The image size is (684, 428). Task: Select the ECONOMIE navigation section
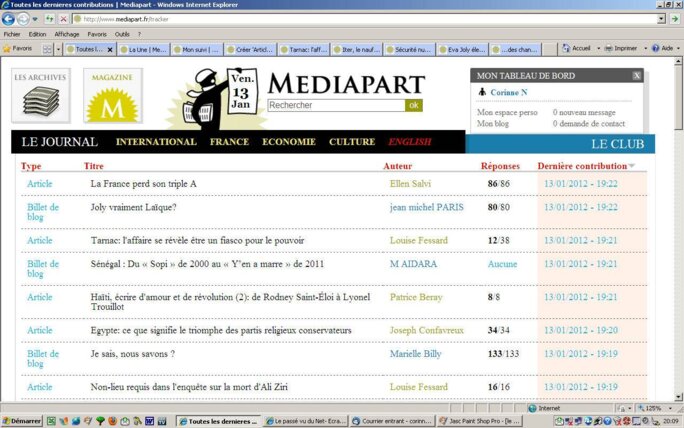coord(288,142)
